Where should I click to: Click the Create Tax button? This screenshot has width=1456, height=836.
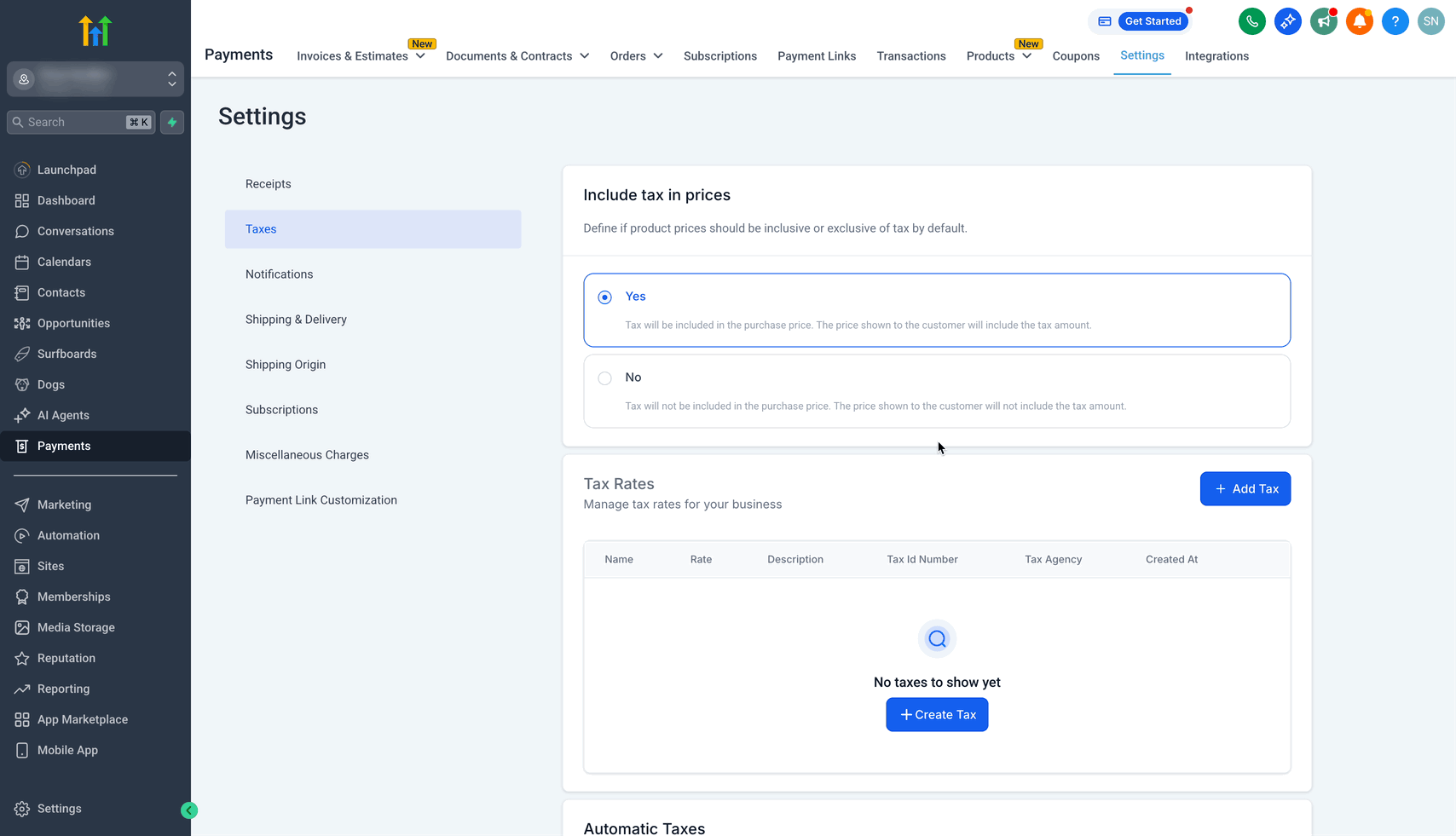point(937,715)
